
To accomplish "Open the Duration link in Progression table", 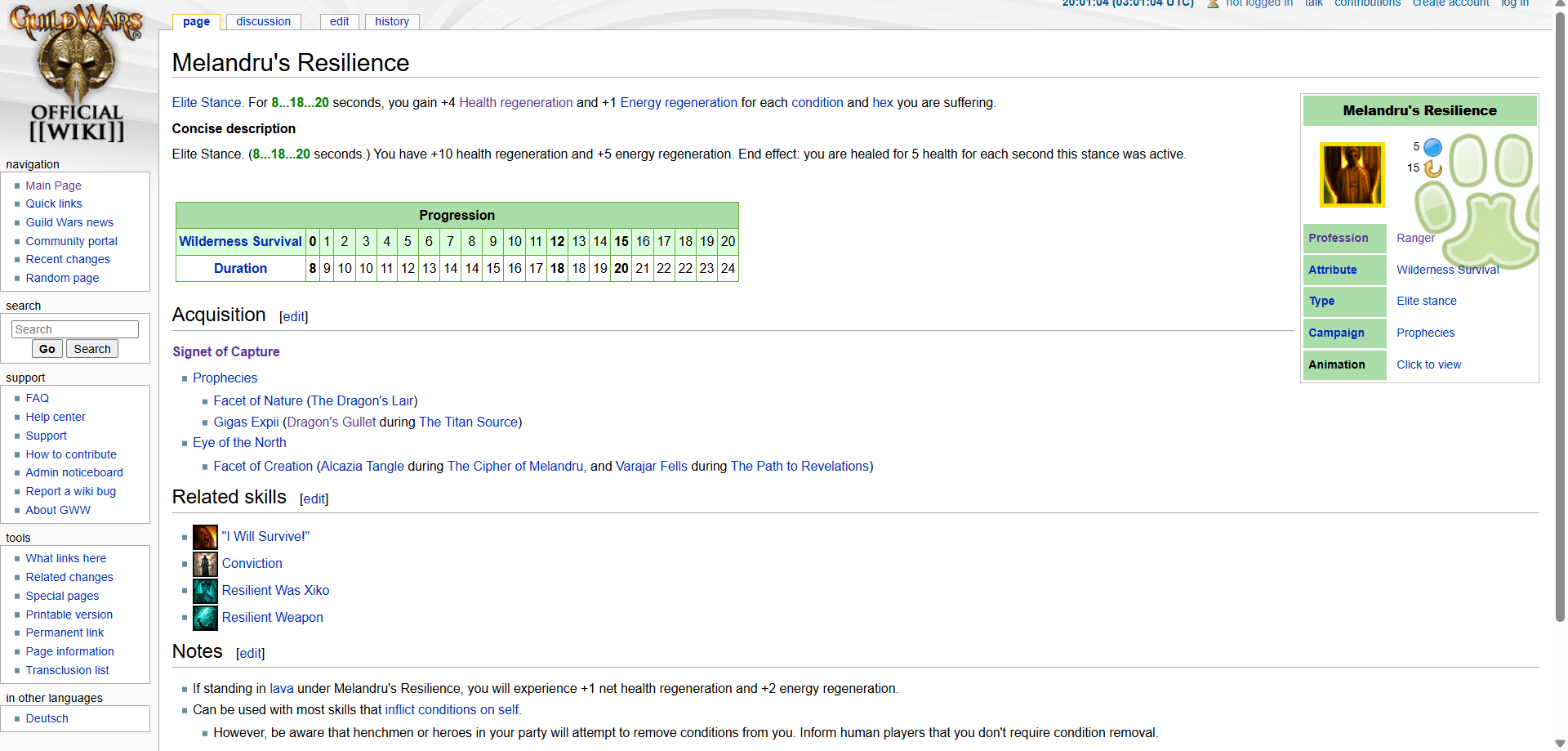I will pos(240,269).
